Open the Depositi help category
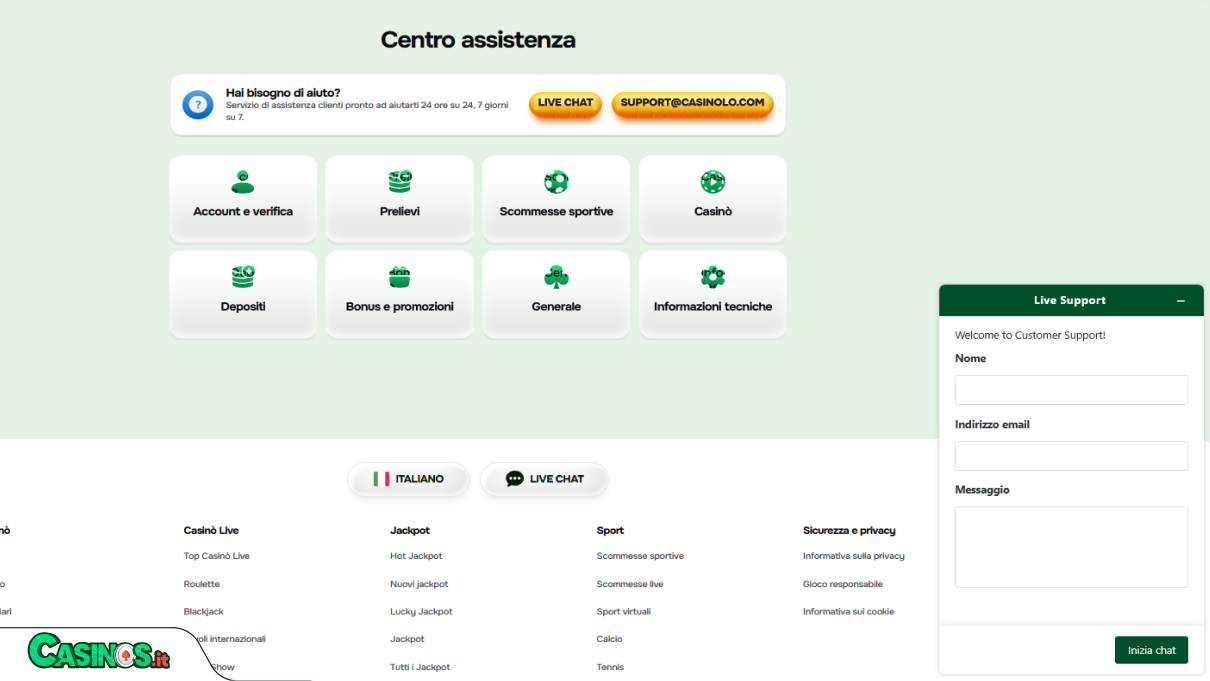Screen dimensions: 1210x681 pyautogui.click(x=243, y=294)
